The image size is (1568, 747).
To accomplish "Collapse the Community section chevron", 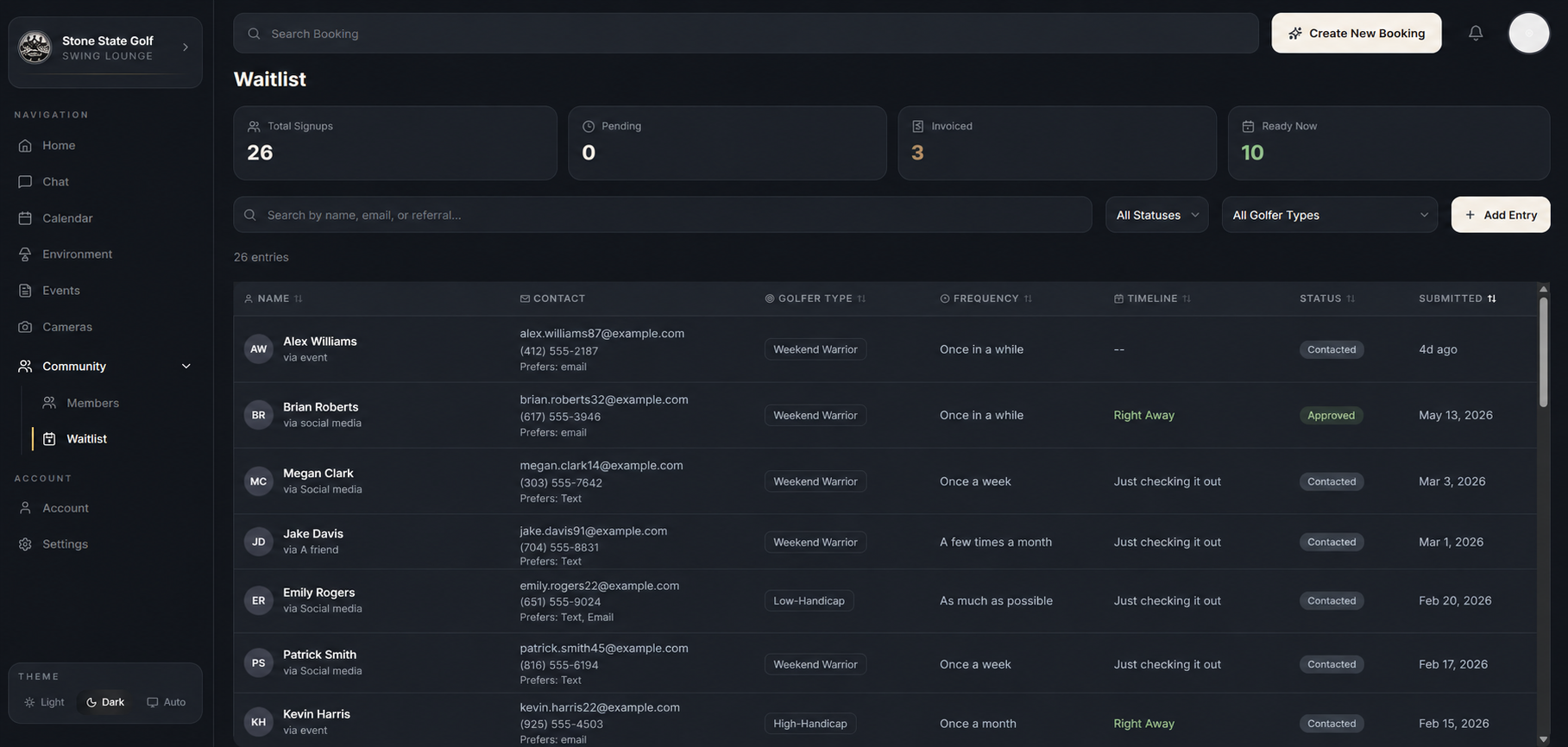I will click(186, 366).
